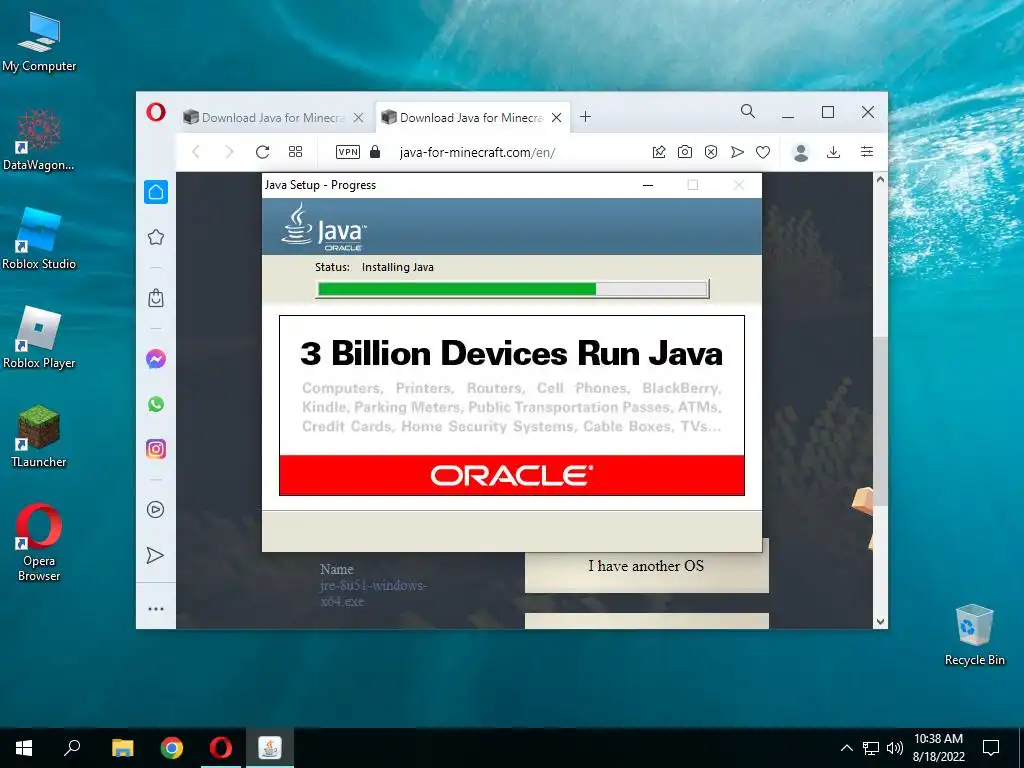Screen dimensions: 1024x768
Task: Switch to the first Download Java tab
Action: pos(272,118)
